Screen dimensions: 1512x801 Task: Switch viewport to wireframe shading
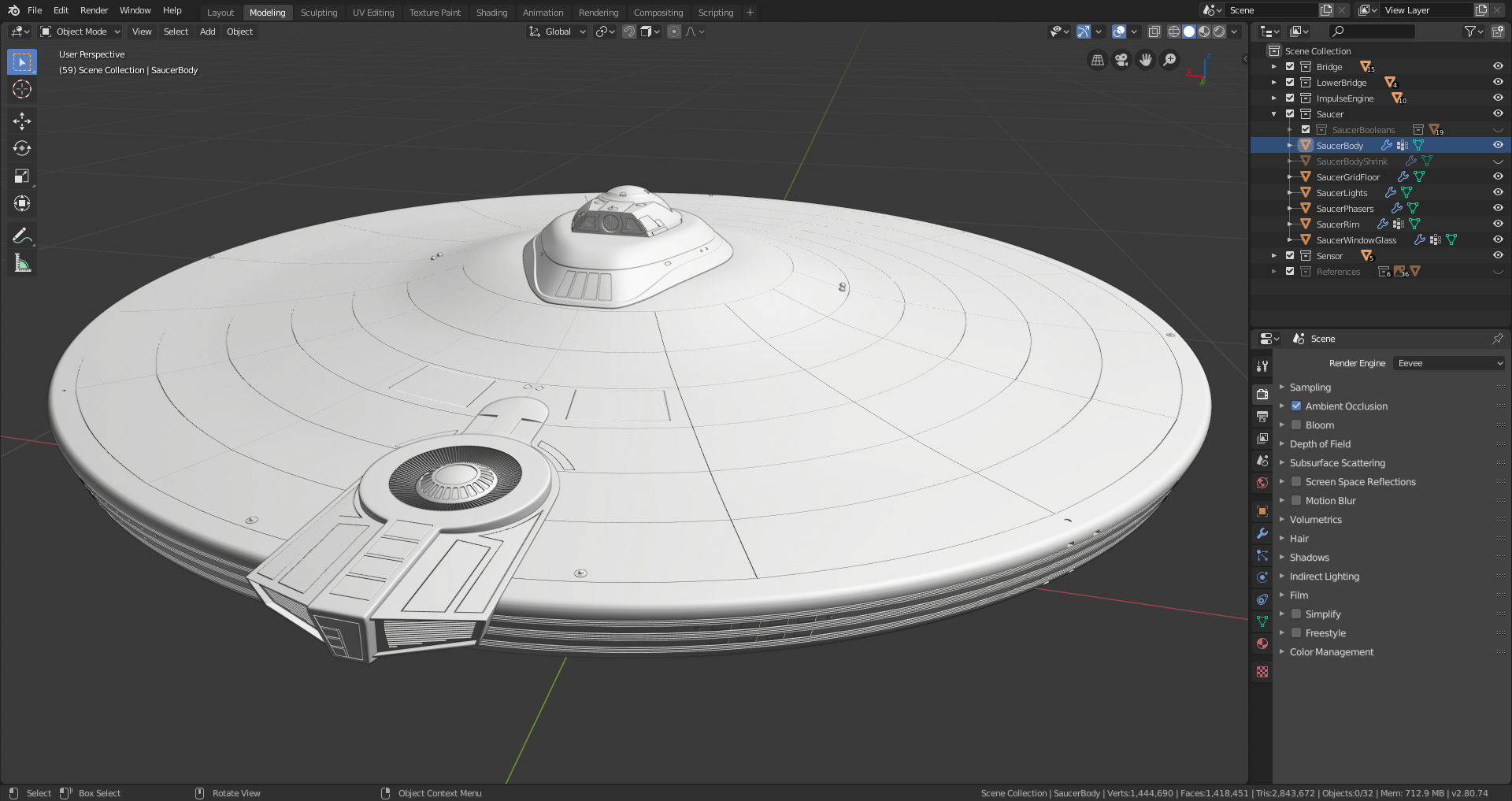click(x=1174, y=32)
